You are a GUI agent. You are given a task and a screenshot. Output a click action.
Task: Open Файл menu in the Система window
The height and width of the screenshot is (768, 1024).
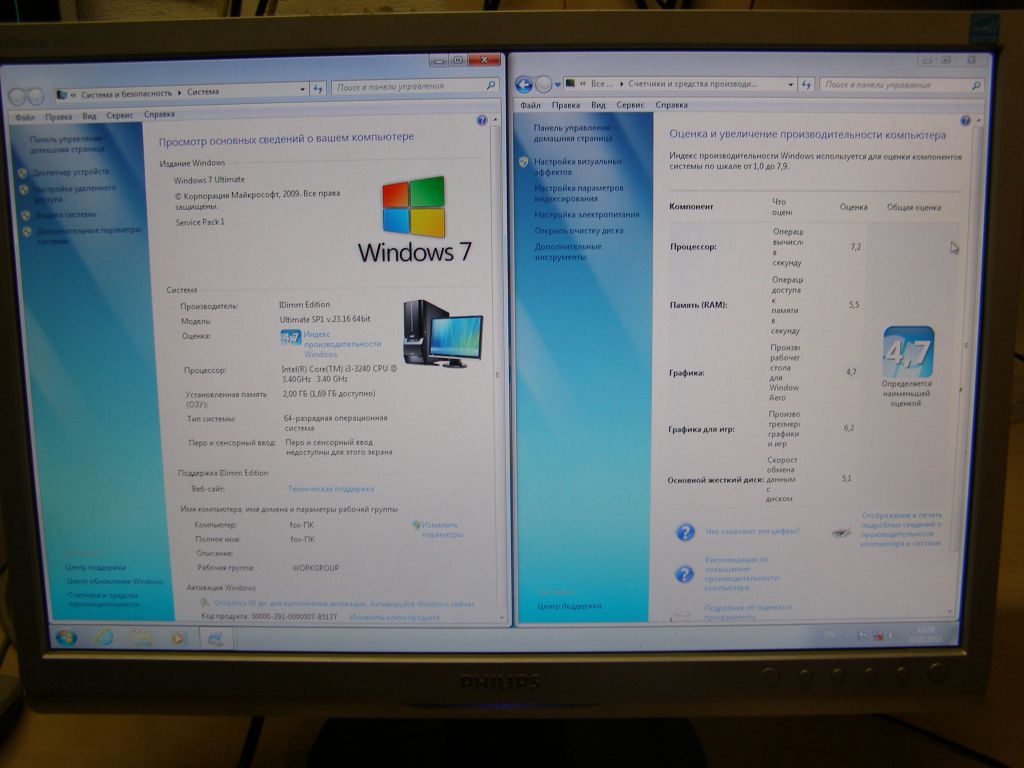click(x=25, y=118)
